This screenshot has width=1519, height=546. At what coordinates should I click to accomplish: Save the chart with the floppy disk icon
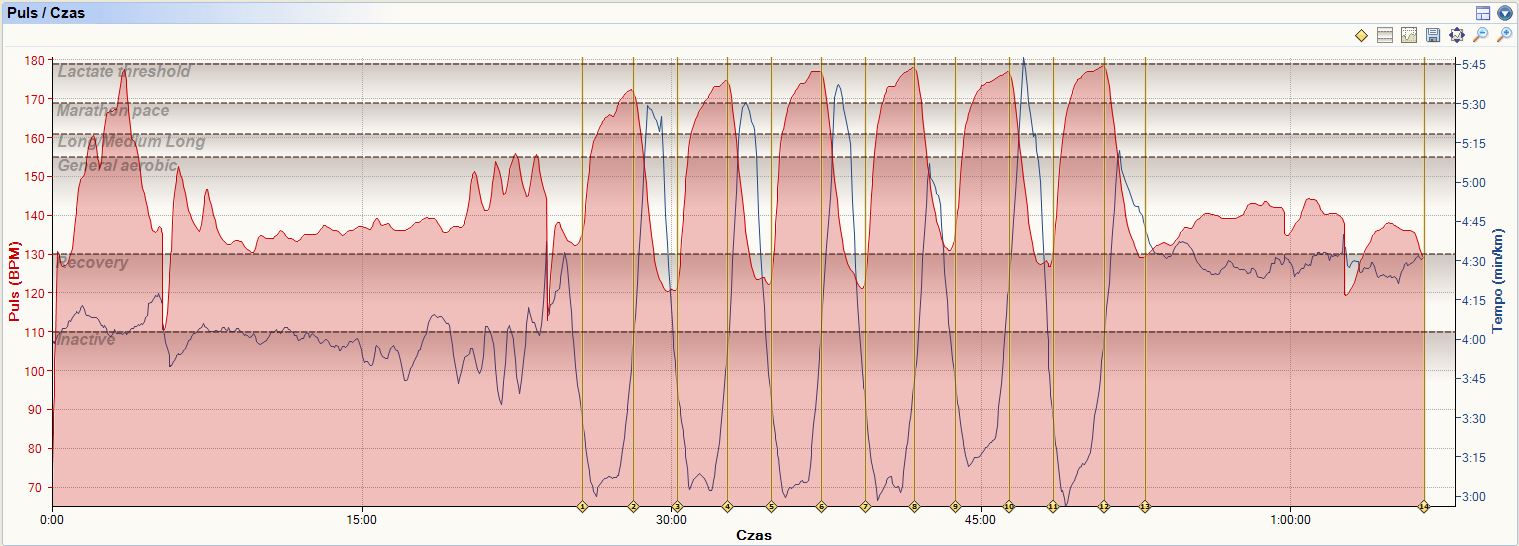[1433, 36]
